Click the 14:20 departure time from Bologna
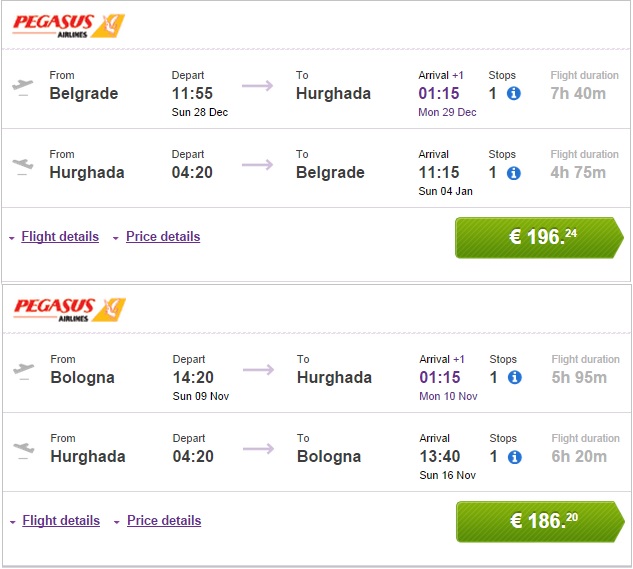 (x=193, y=378)
